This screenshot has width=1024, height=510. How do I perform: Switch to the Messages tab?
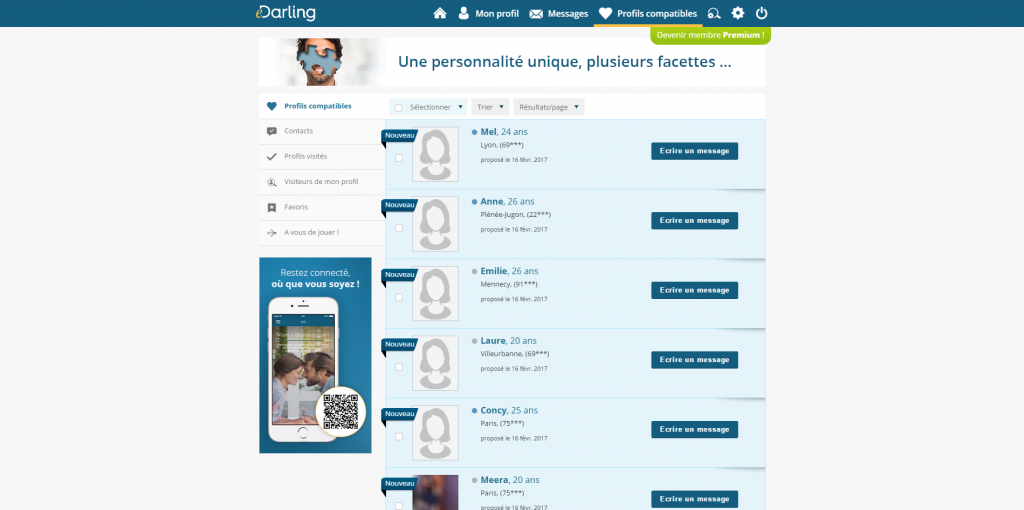pyautogui.click(x=558, y=13)
